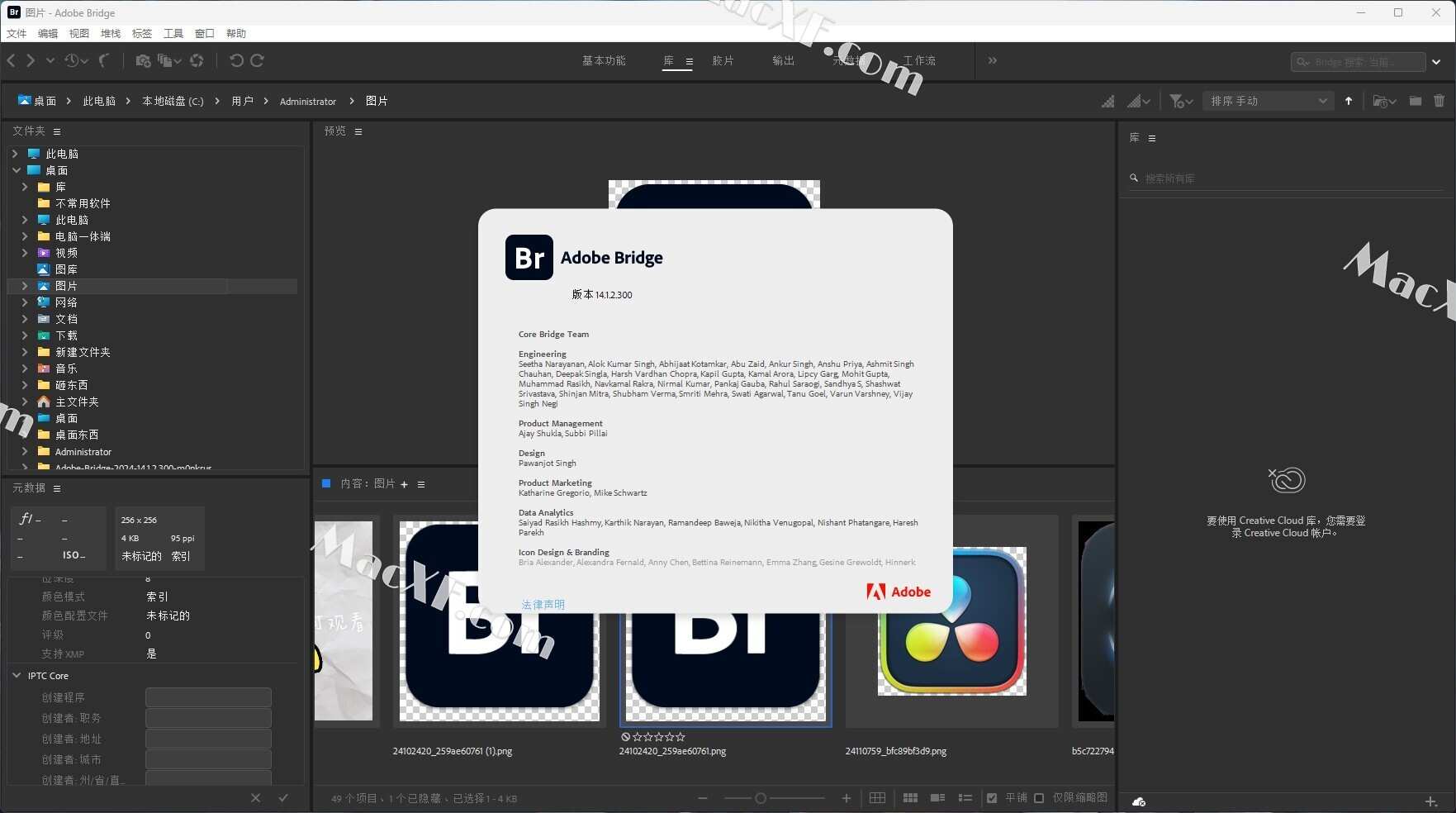
Task: Select the 新建文件夹 folder
Action: (83, 352)
